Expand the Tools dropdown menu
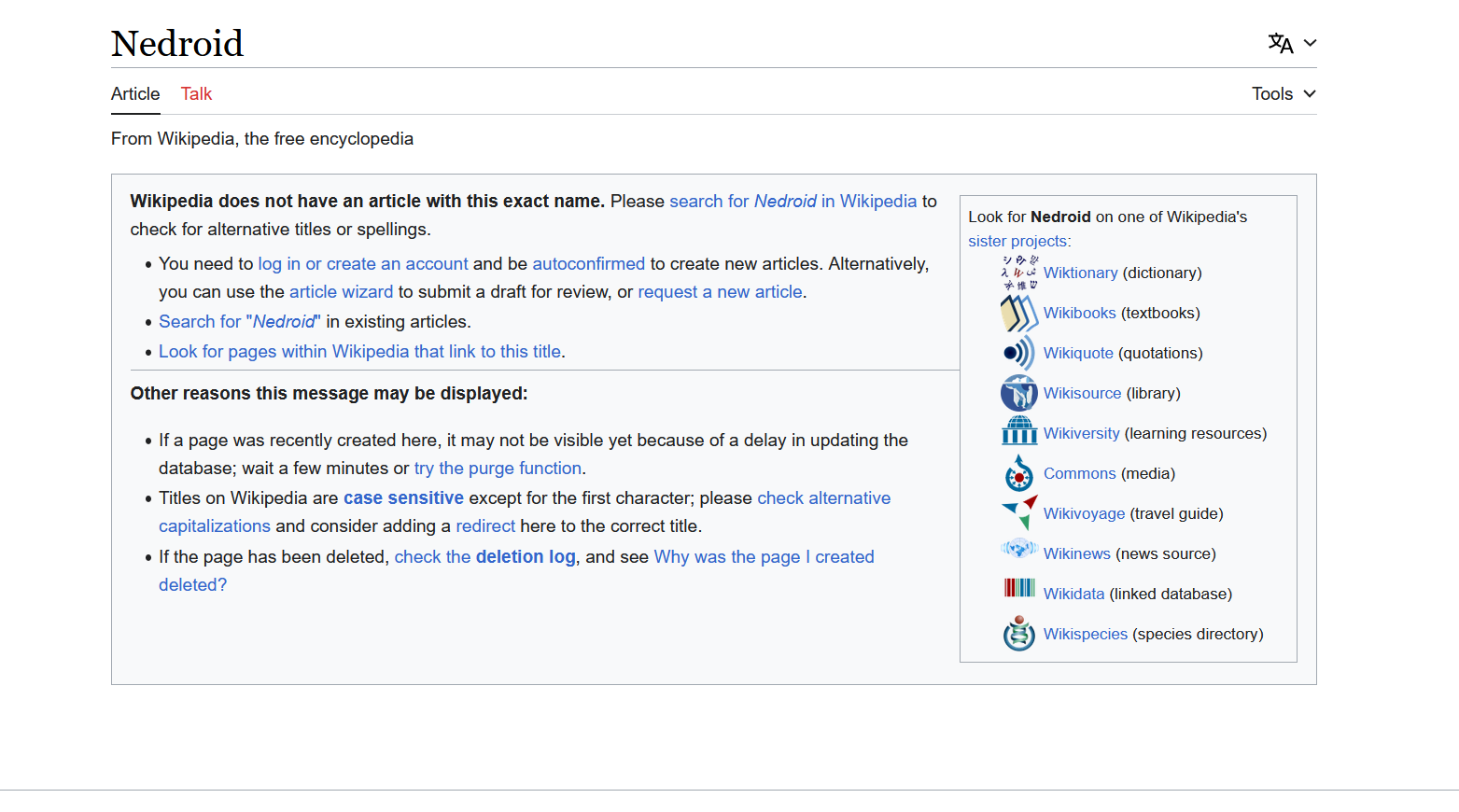 point(1284,93)
